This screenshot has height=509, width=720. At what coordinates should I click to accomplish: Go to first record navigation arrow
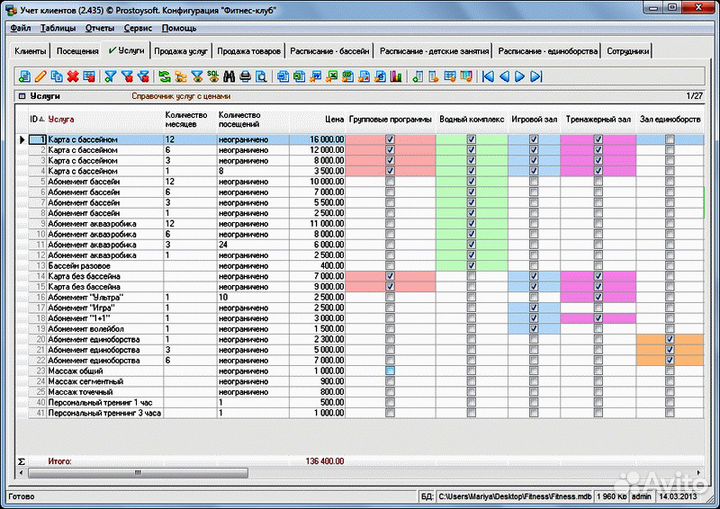[488, 76]
